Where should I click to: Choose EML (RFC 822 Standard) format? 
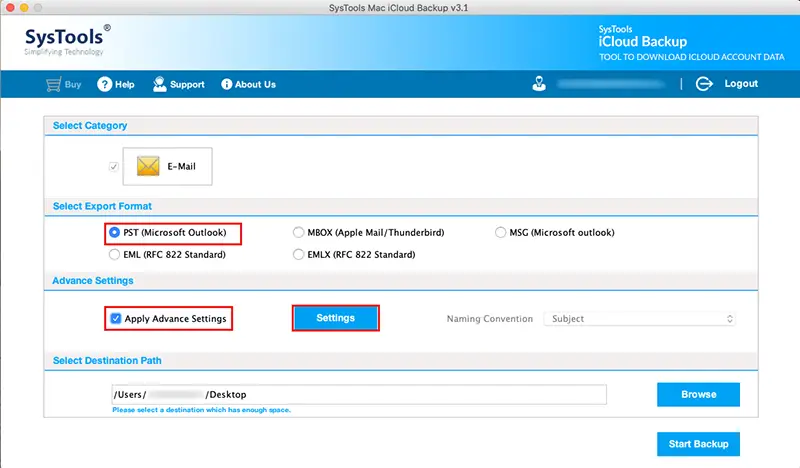114,254
